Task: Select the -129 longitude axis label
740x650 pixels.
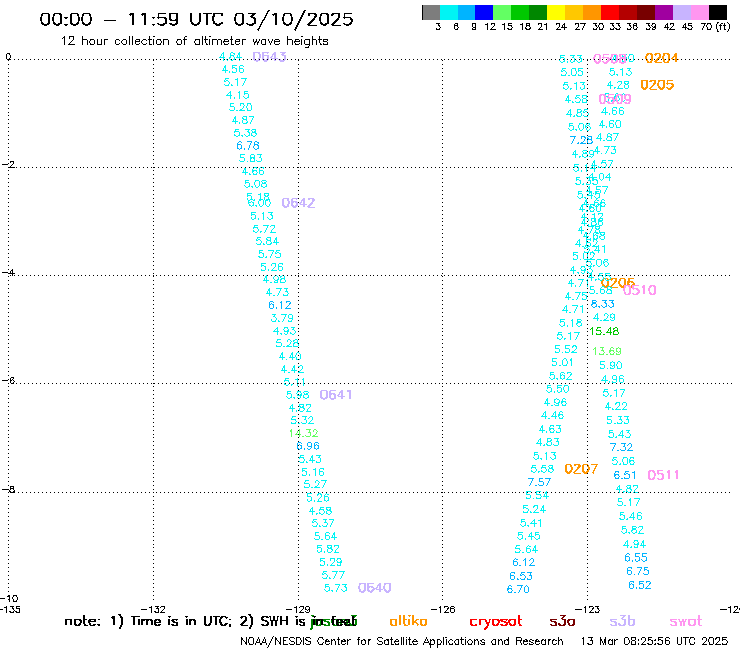Action: pyautogui.click(x=298, y=609)
